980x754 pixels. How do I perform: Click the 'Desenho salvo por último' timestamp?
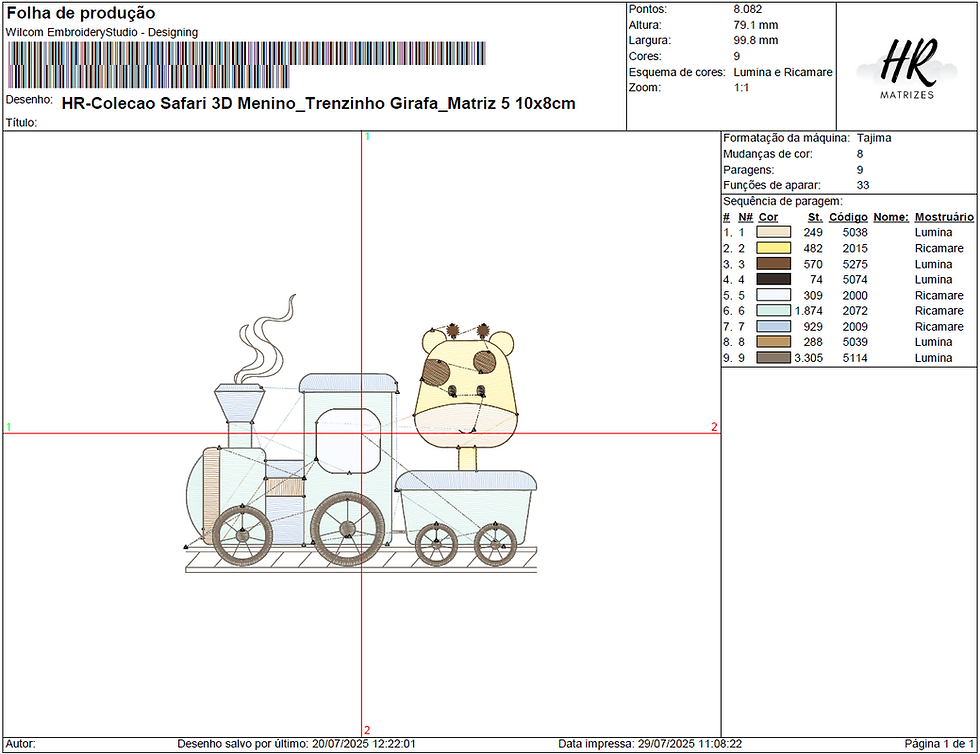click(296, 744)
